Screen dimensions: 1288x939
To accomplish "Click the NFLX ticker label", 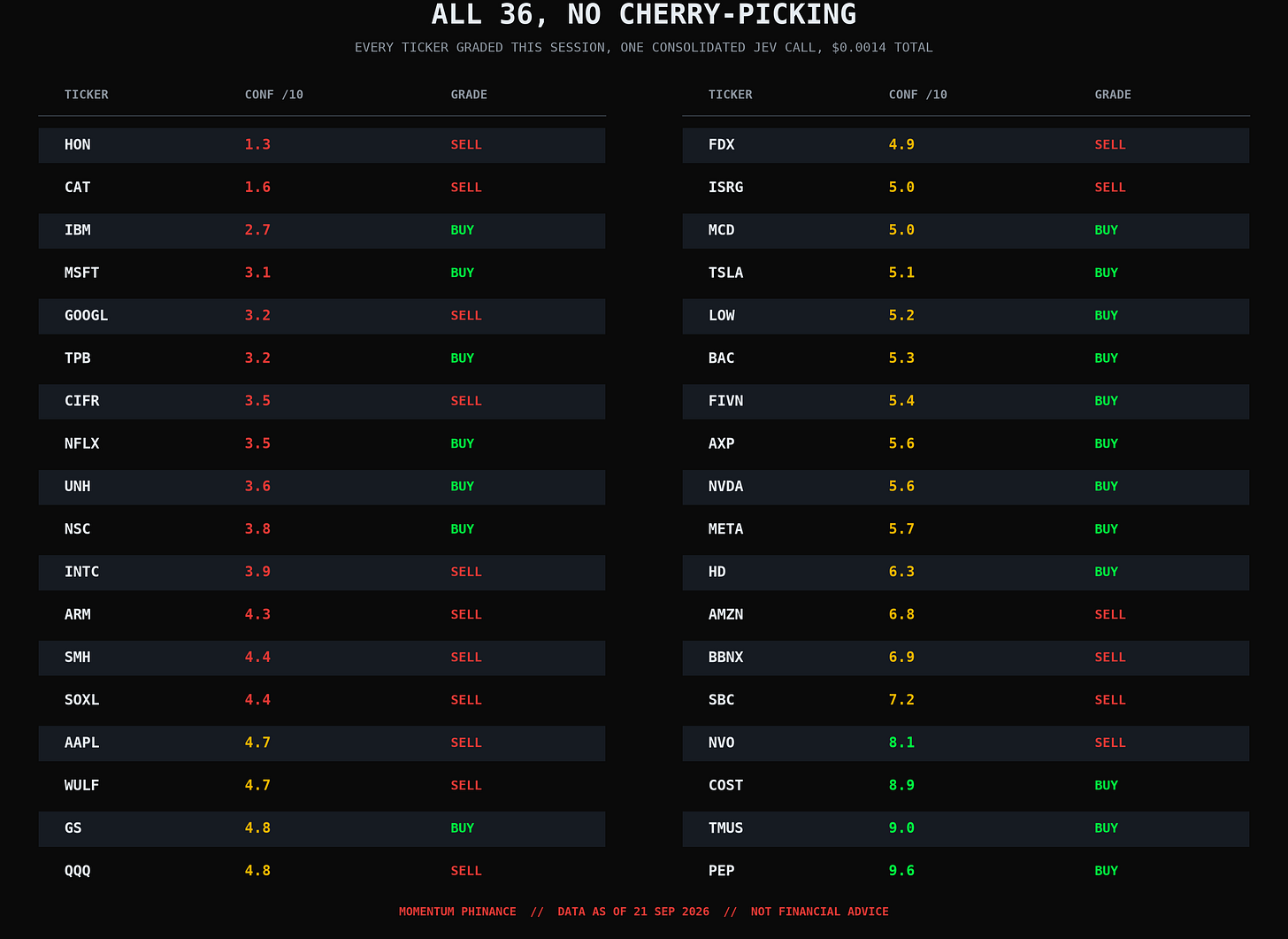I will [82, 443].
